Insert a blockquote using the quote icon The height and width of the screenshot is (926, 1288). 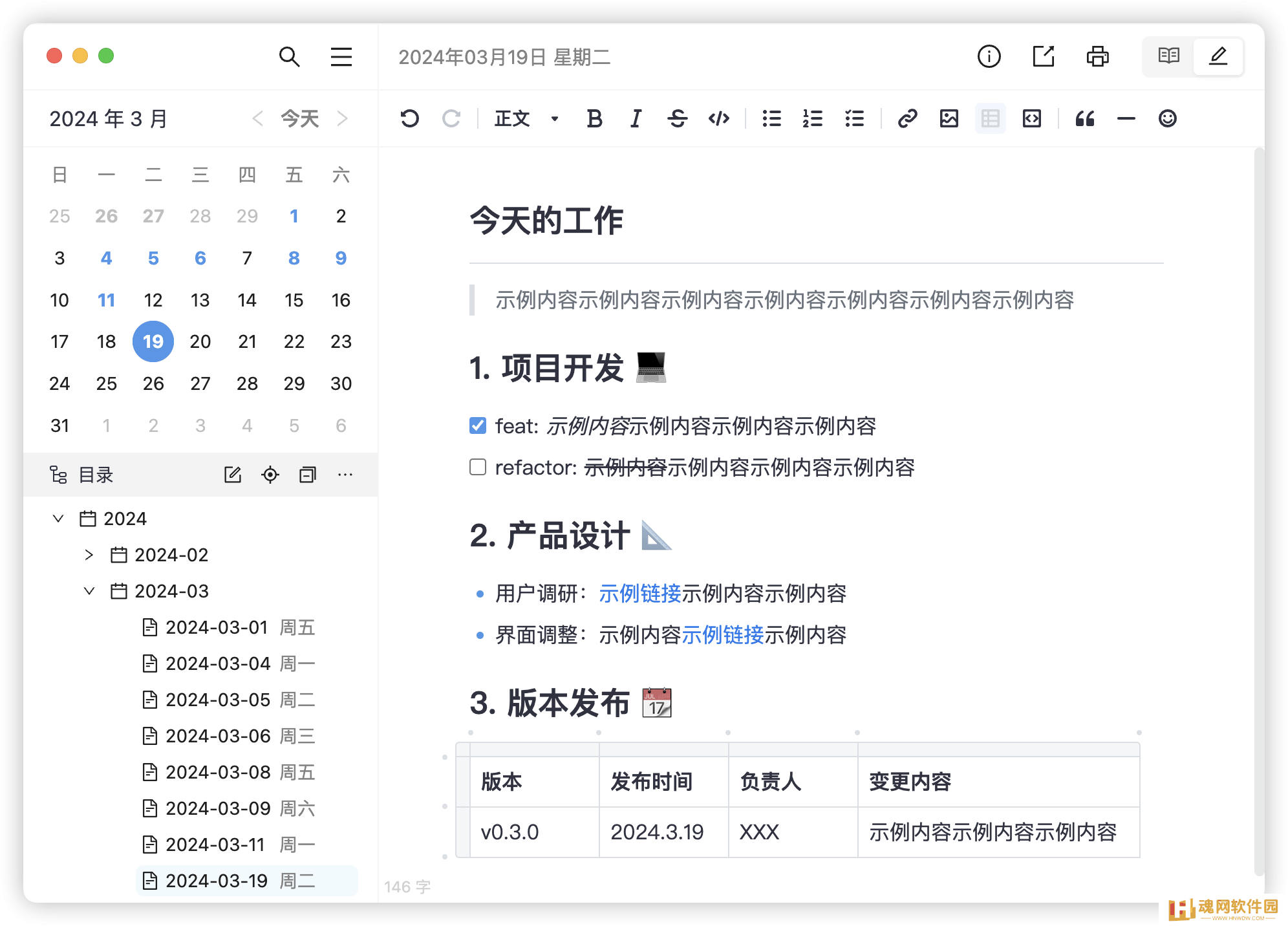1084,118
